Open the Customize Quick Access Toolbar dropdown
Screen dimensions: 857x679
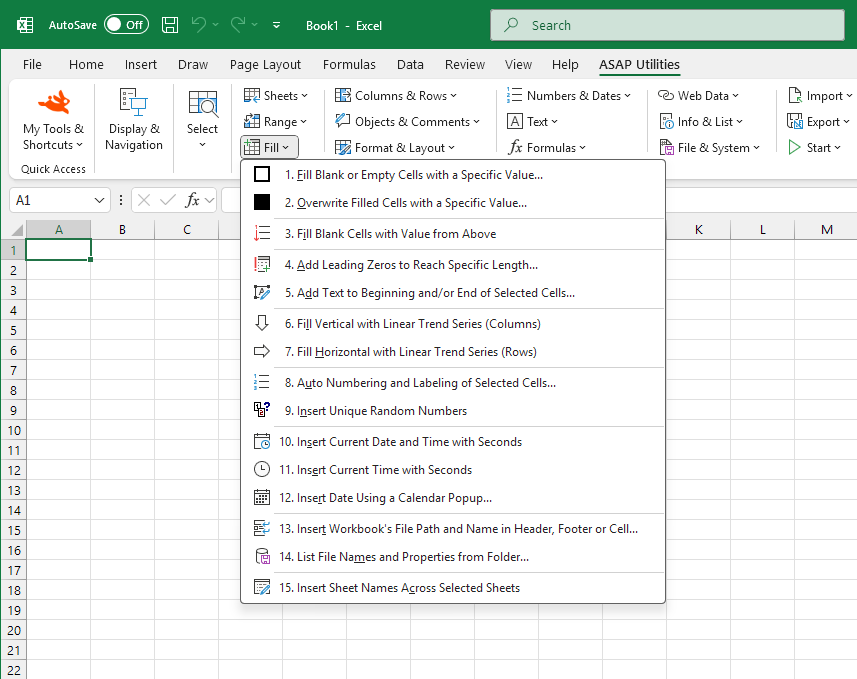point(277,25)
